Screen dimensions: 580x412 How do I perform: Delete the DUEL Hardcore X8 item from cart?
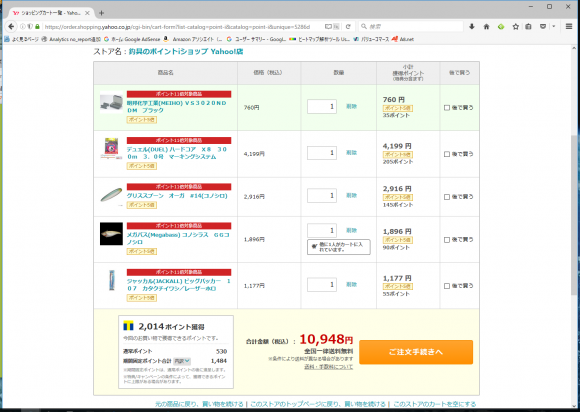point(351,153)
